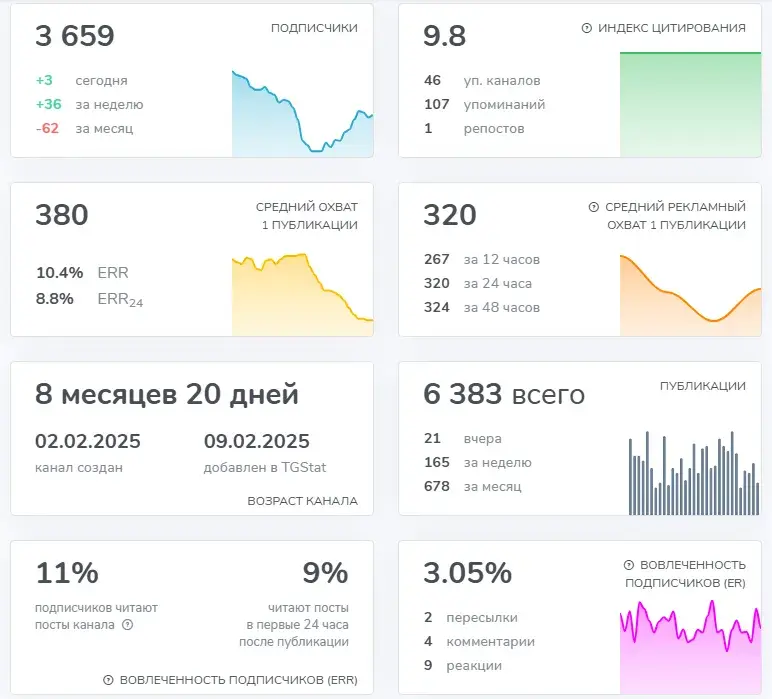Click TGStat added date 09.02.2025
Image resolution: width=772 pixels, height=699 pixels.
point(257,441)
